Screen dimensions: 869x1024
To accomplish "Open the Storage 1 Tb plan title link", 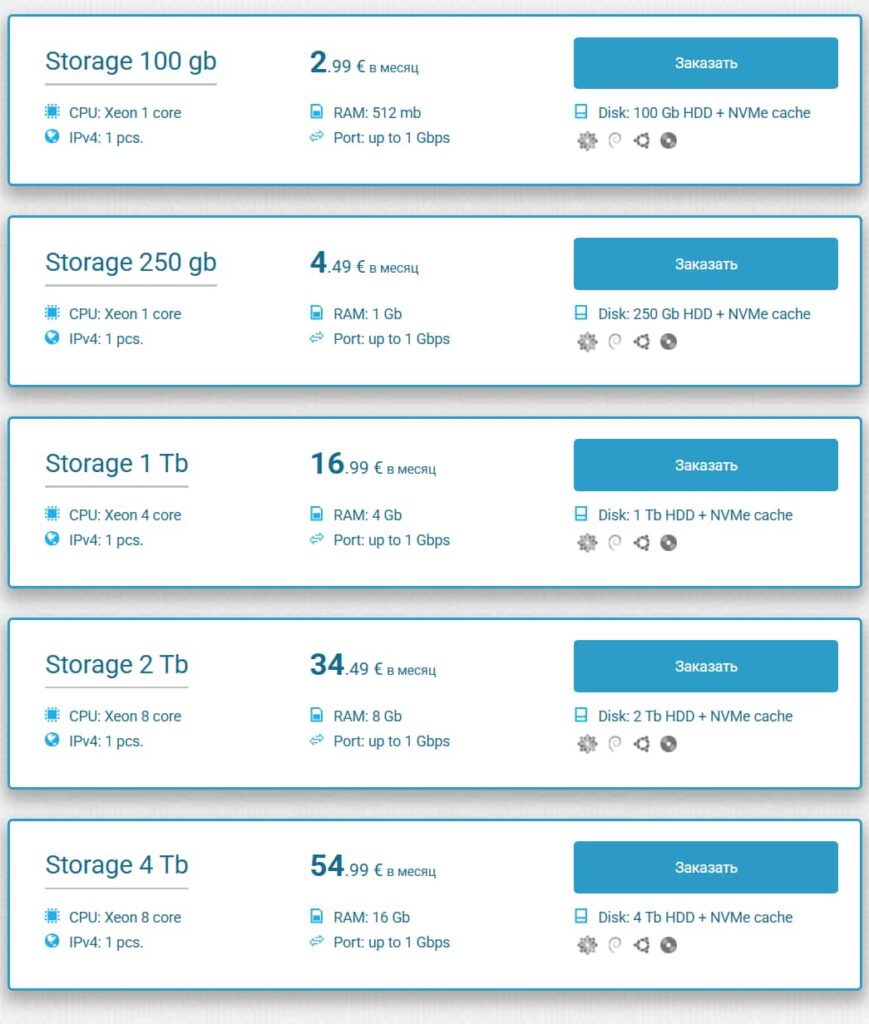I will point(116,463).
